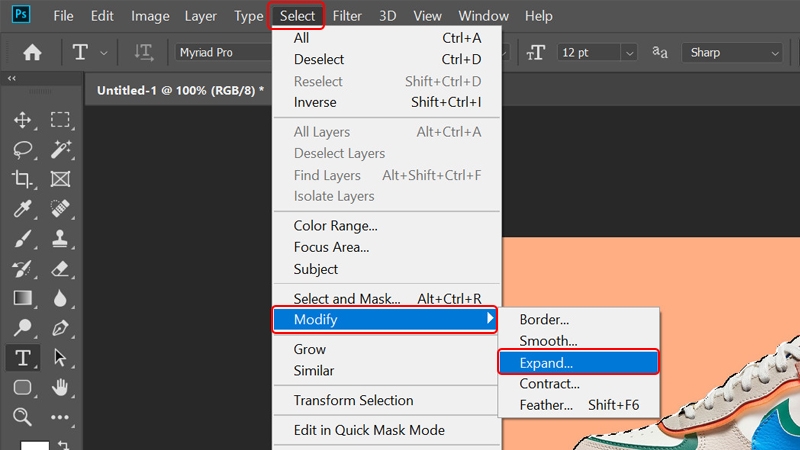This screenshot has width=800, height=450.
Task: Choose Transform Selection entry
Action: [386, 400]
